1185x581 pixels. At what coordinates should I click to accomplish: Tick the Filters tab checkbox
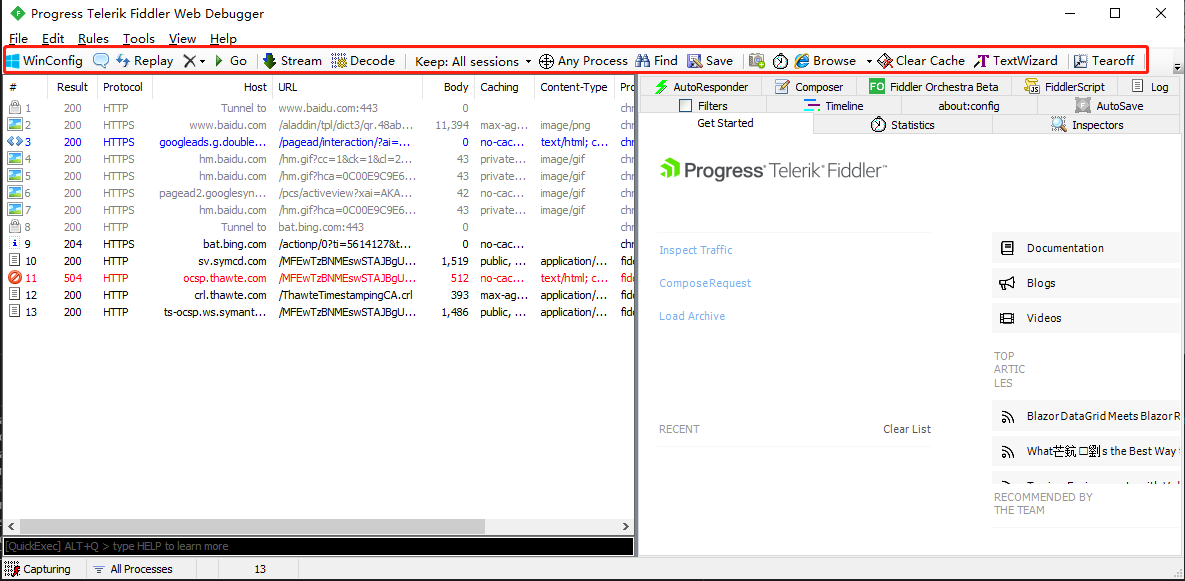click(685, 106)
